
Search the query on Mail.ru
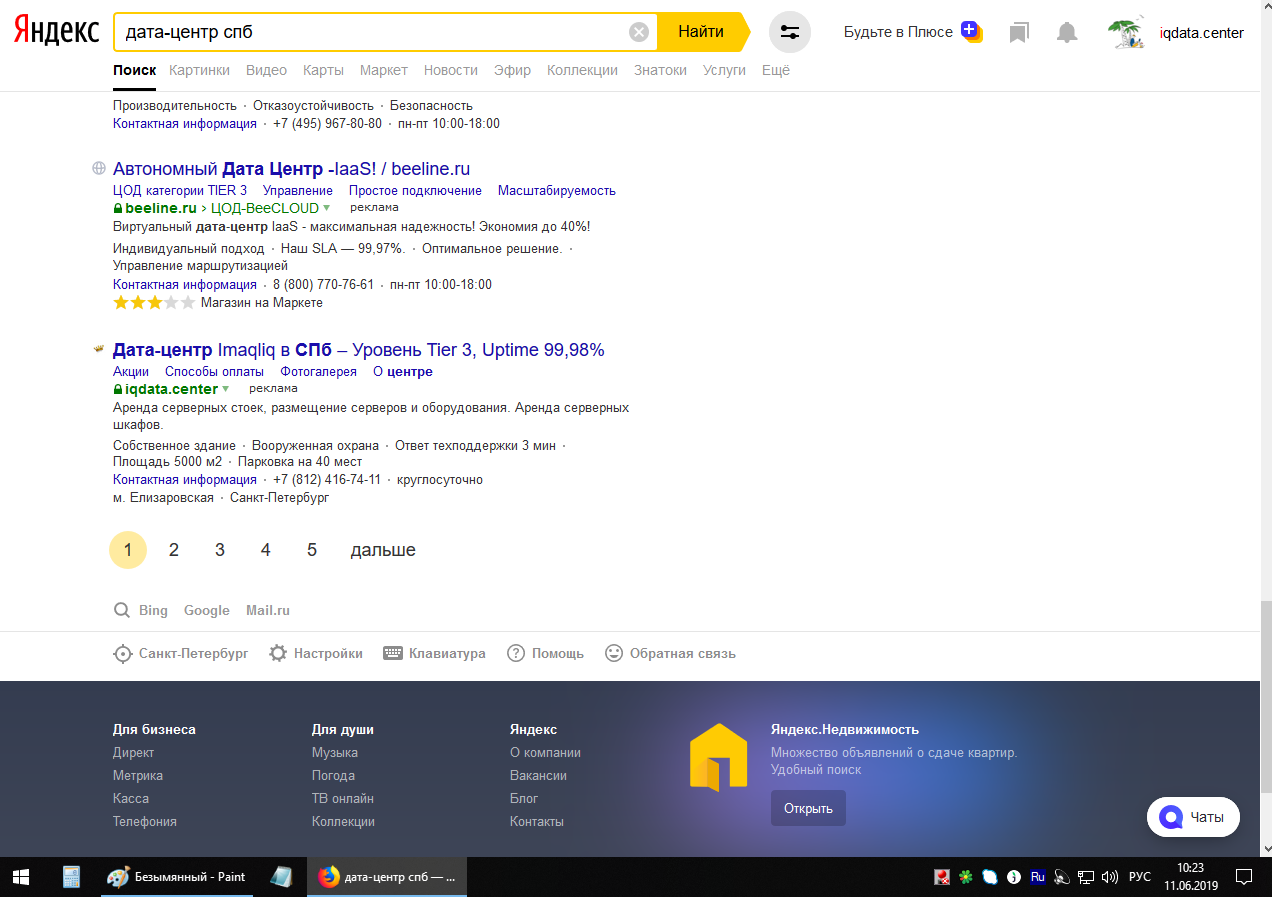point(268,610)
